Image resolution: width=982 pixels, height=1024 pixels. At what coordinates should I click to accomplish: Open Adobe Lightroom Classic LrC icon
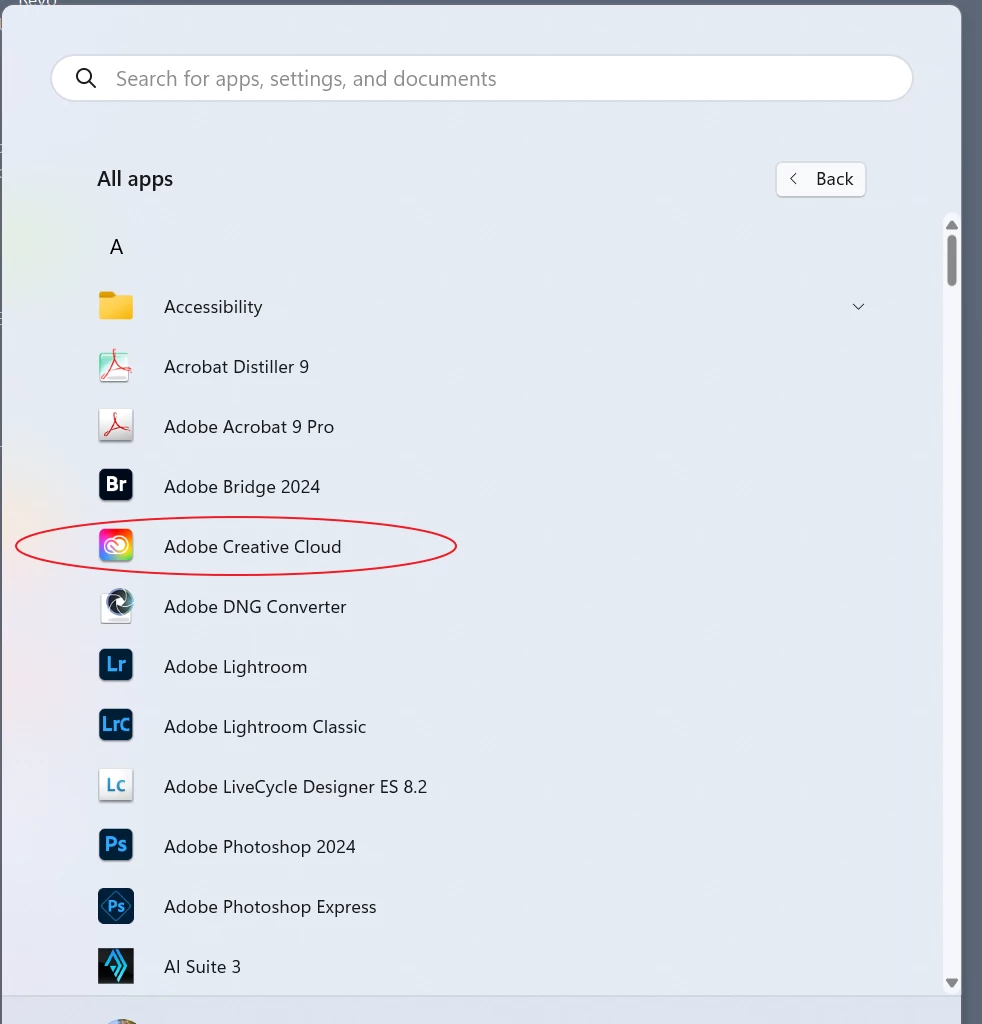[x=116, y=725]
